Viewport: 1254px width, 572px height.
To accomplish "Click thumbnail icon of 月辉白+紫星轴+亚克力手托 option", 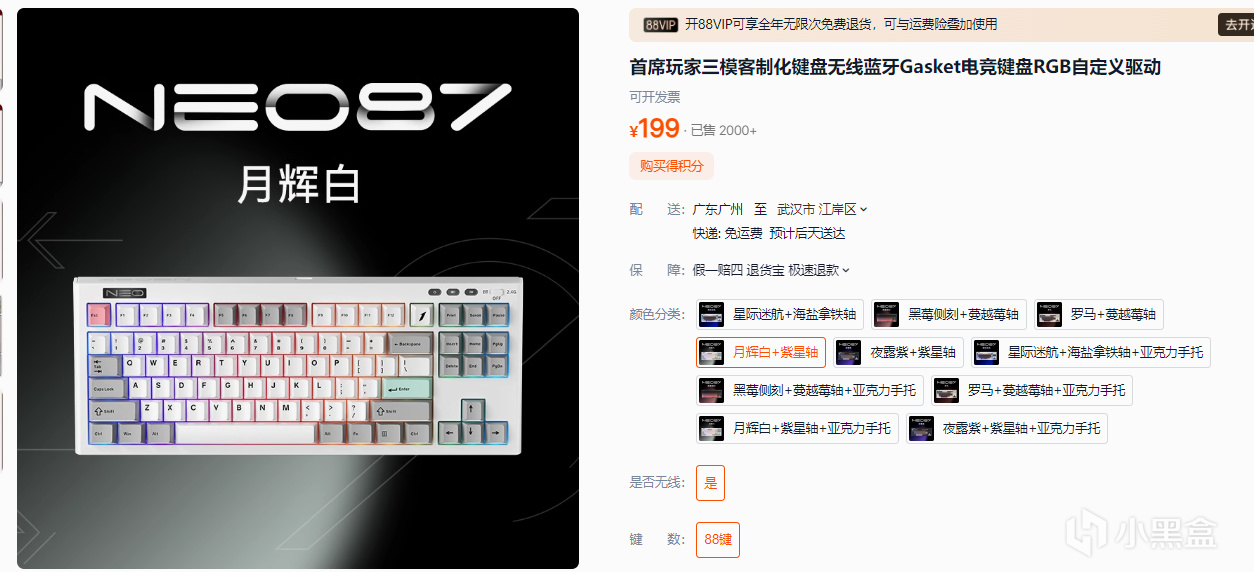I will coord(711,428).
